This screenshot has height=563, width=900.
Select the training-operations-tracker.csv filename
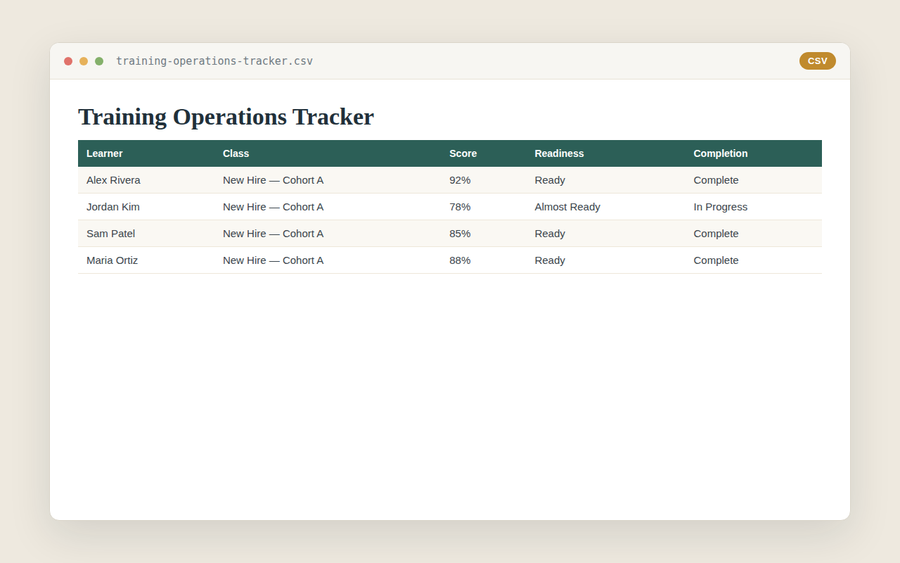pyautogui.click(x=214, y=61)
